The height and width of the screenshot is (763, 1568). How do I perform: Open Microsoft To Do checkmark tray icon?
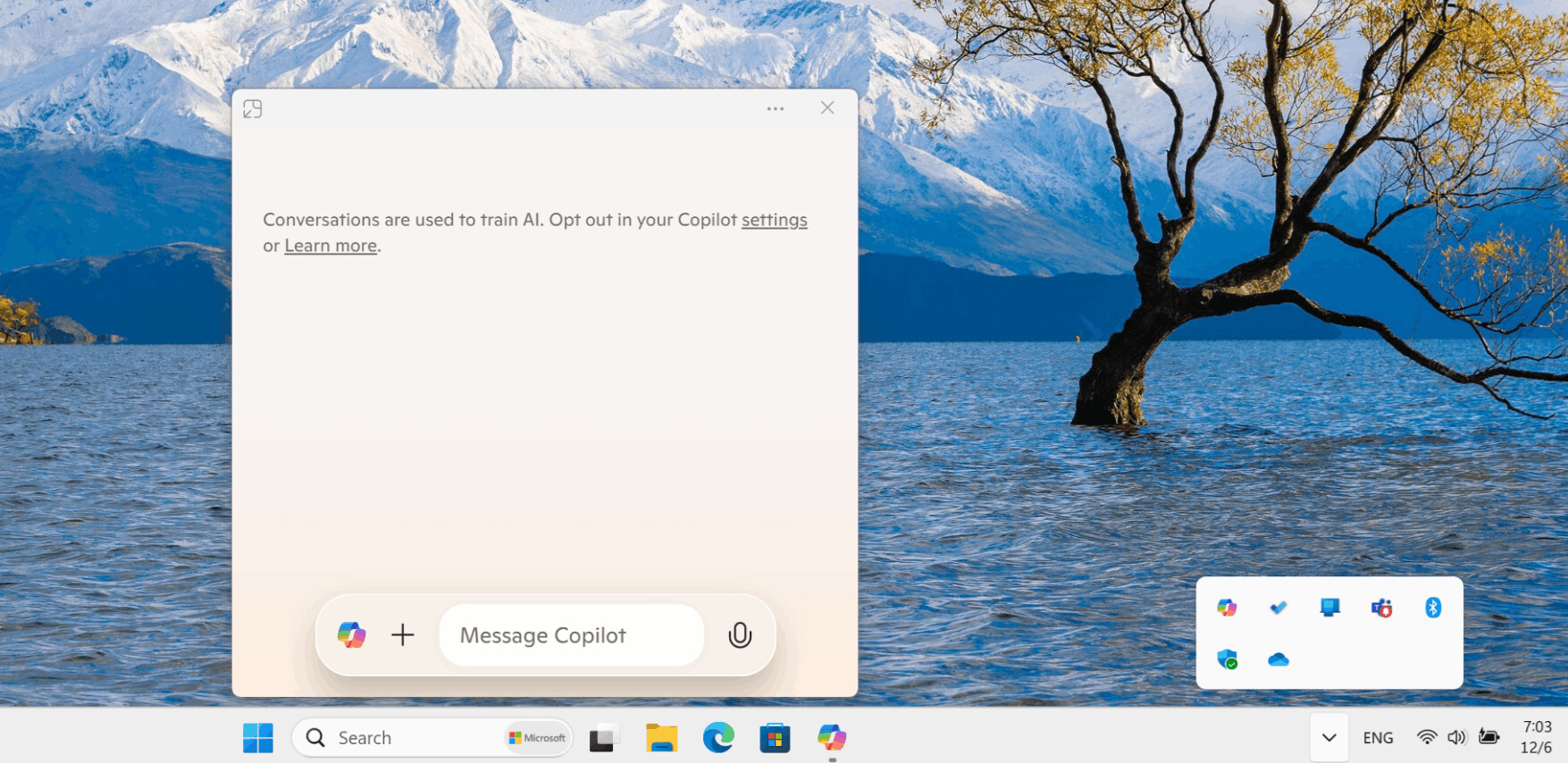[1279, 608]
